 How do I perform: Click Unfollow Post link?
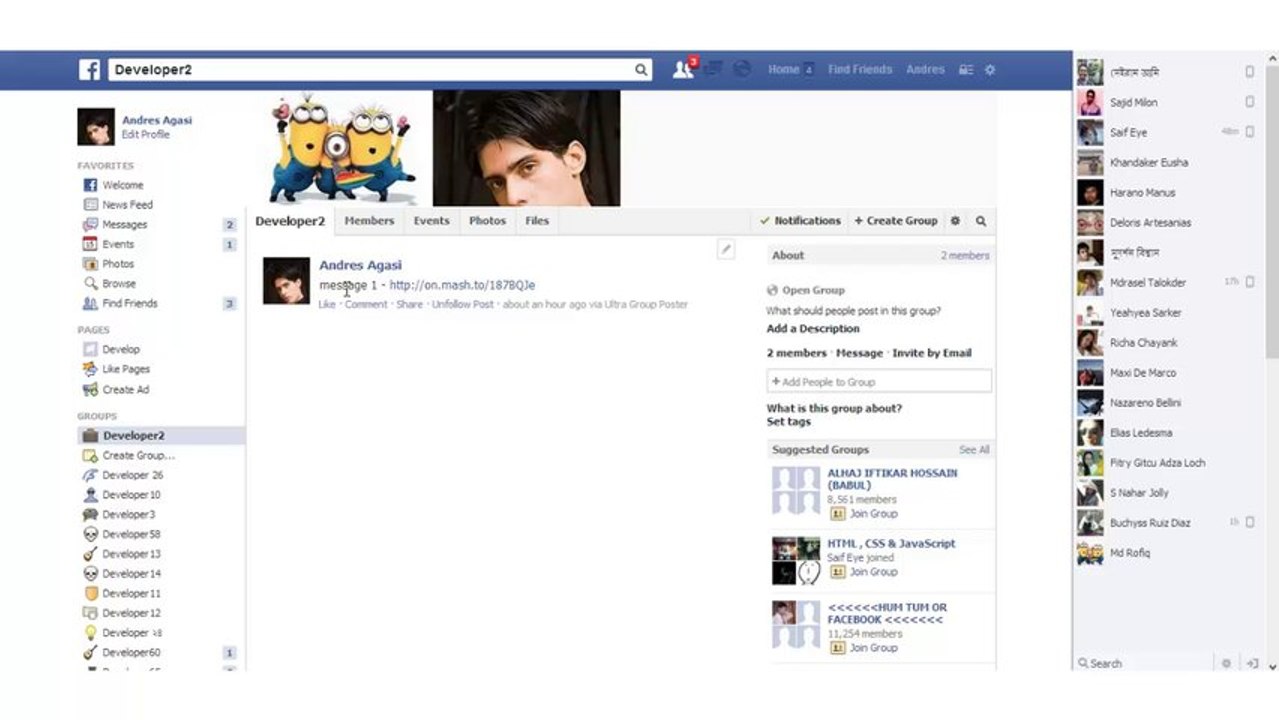pos(463,304)
